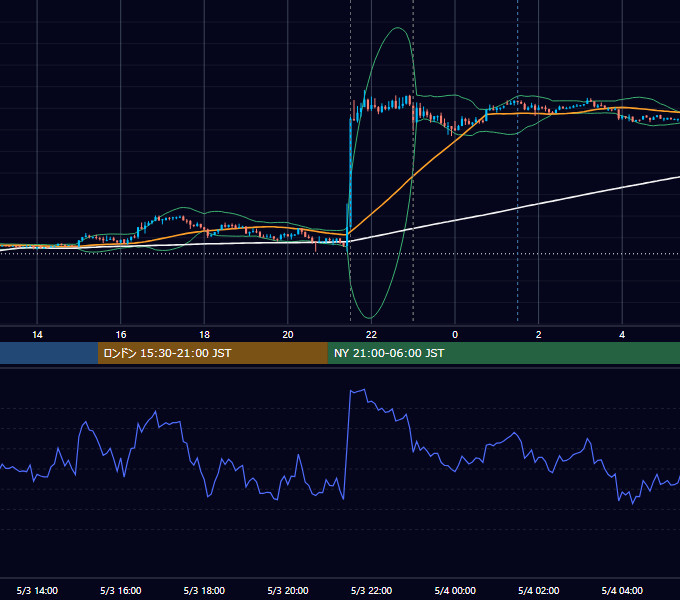
Task: Click the blue session bar left of ロンドン
Action: tap(49, 353)
